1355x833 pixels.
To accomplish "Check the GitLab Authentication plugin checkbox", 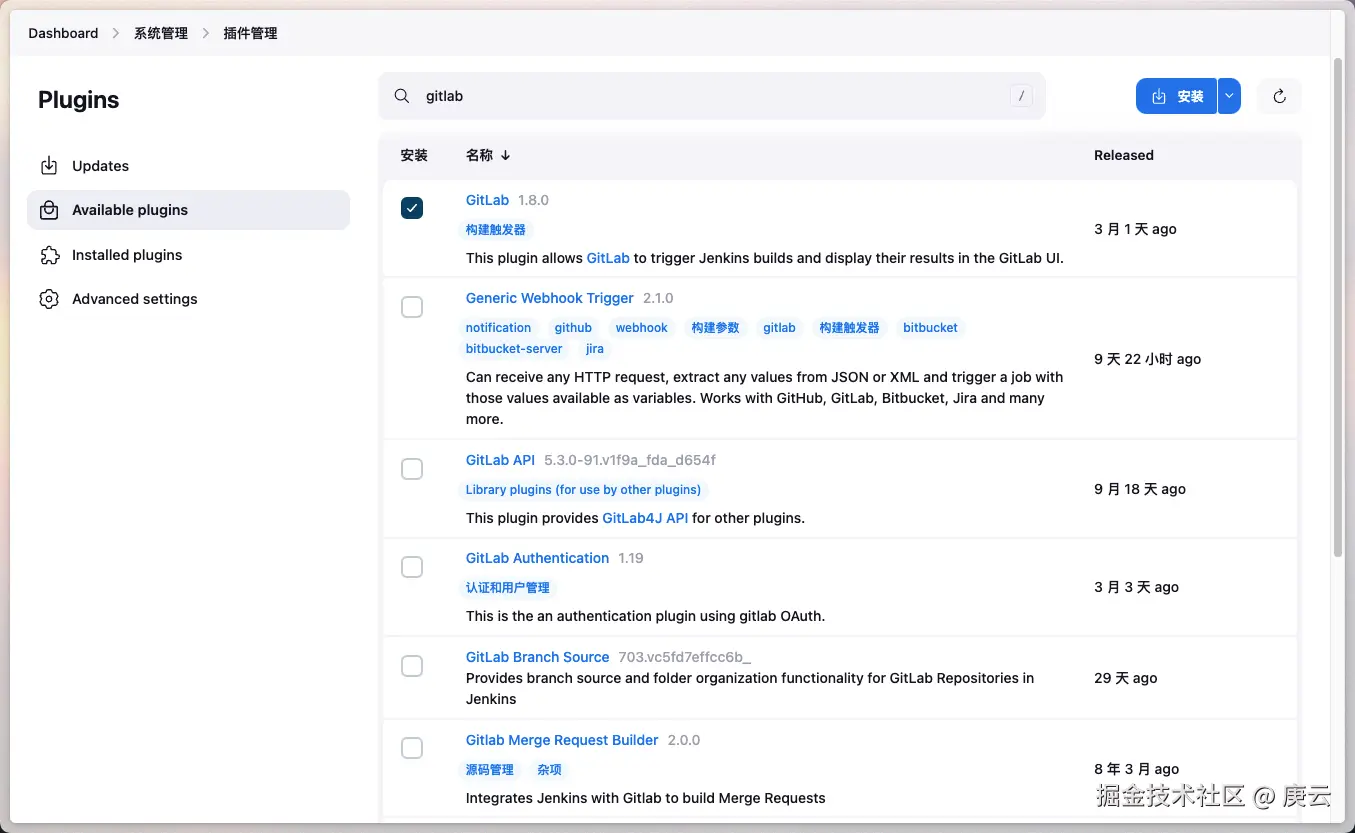I will 412,567.
